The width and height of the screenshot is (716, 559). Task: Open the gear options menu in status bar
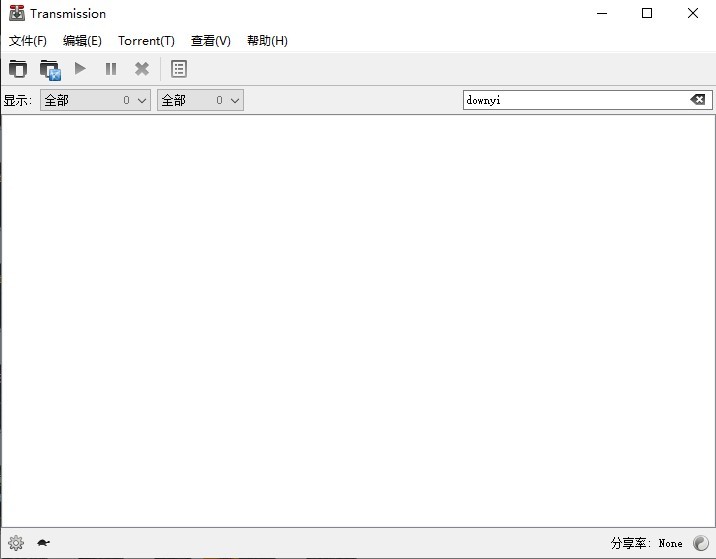click(16, 543)
